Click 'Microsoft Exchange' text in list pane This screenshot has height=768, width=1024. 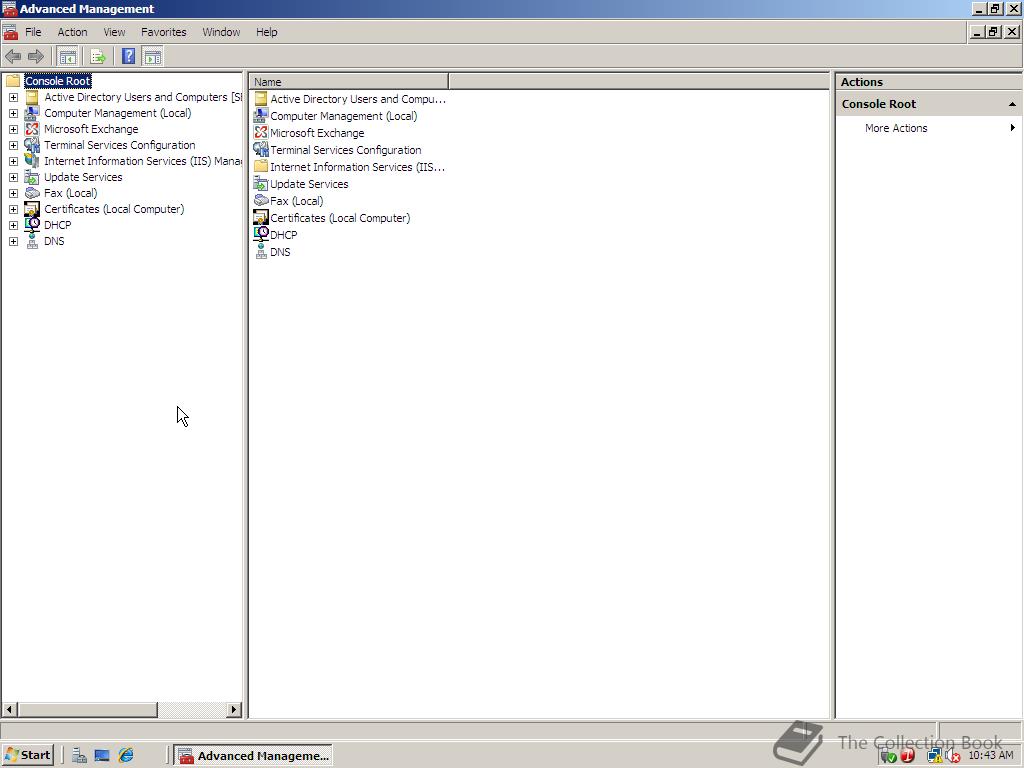(317, 133)
